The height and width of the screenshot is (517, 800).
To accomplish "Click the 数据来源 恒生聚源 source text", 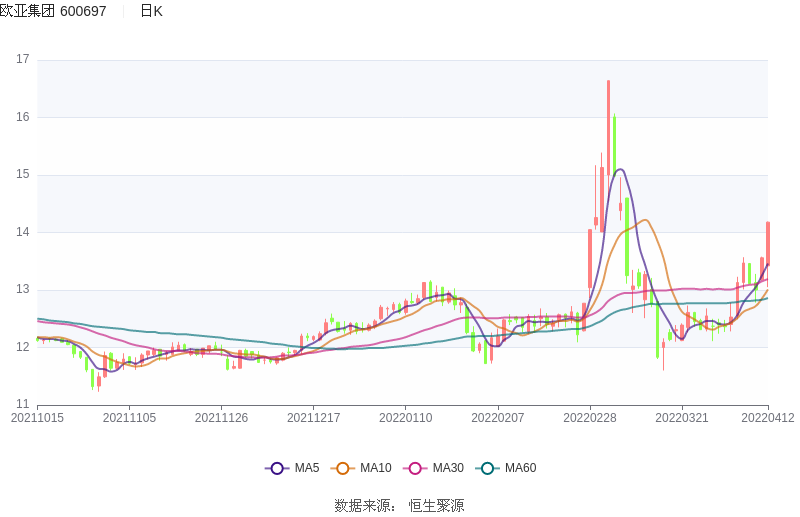I will click(x=399, y=505).
